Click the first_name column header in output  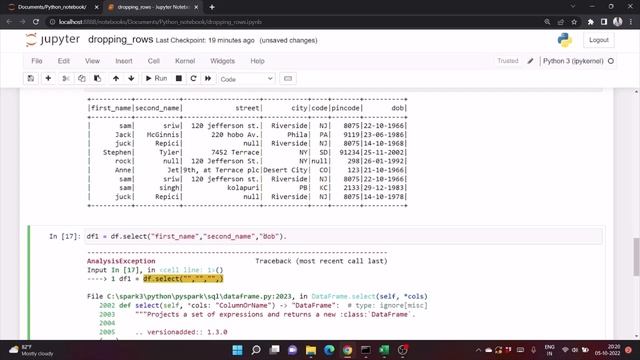tap(111, 108)
